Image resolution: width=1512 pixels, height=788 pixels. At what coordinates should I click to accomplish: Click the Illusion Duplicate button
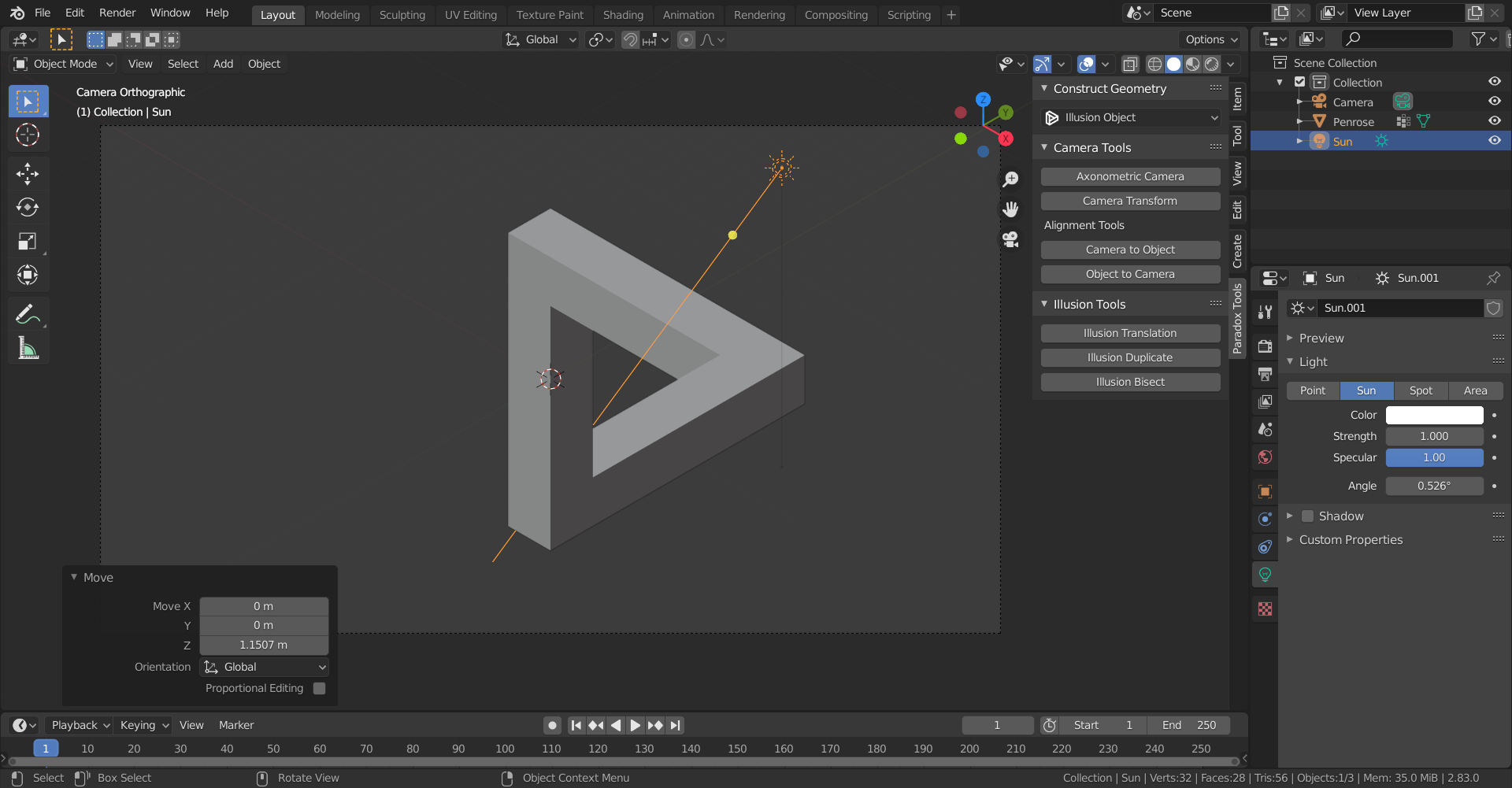point(1130,357)
